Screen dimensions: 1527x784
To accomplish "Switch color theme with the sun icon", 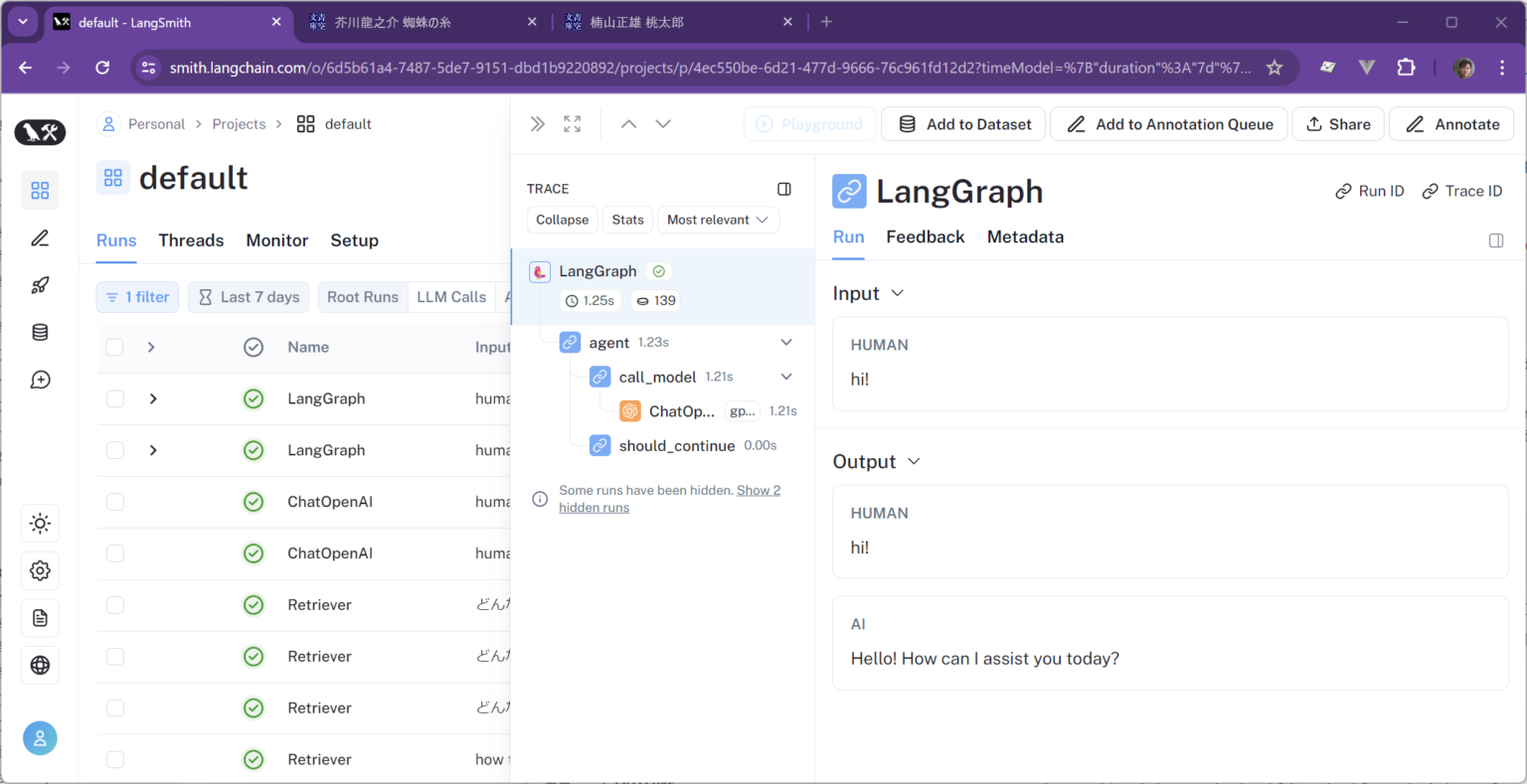I will [x=40, y=524].
